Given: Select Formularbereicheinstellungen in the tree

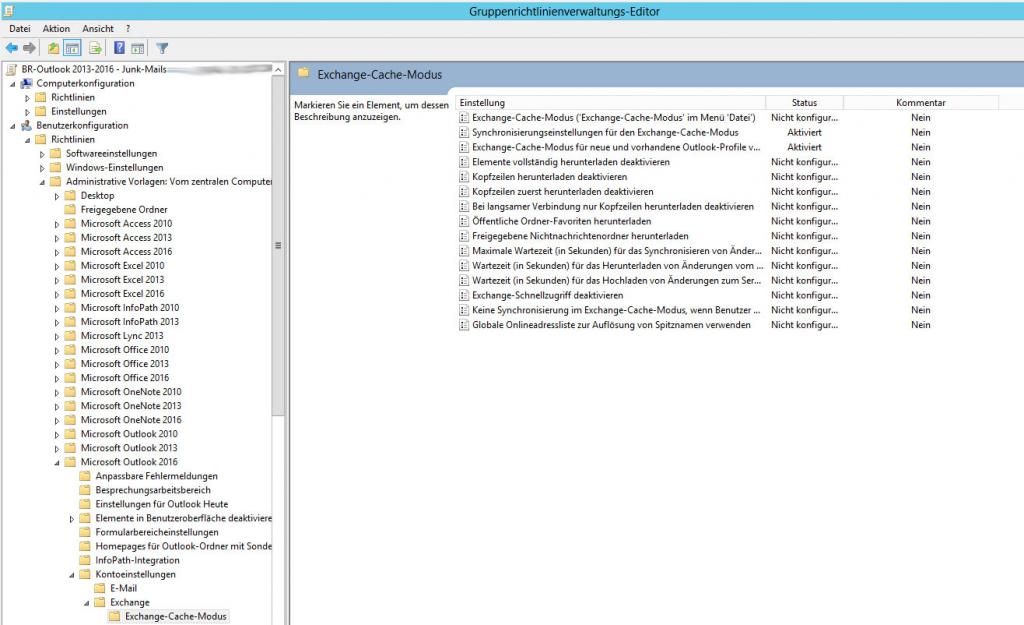Looking at the screenshot, I should pos(157,532).
